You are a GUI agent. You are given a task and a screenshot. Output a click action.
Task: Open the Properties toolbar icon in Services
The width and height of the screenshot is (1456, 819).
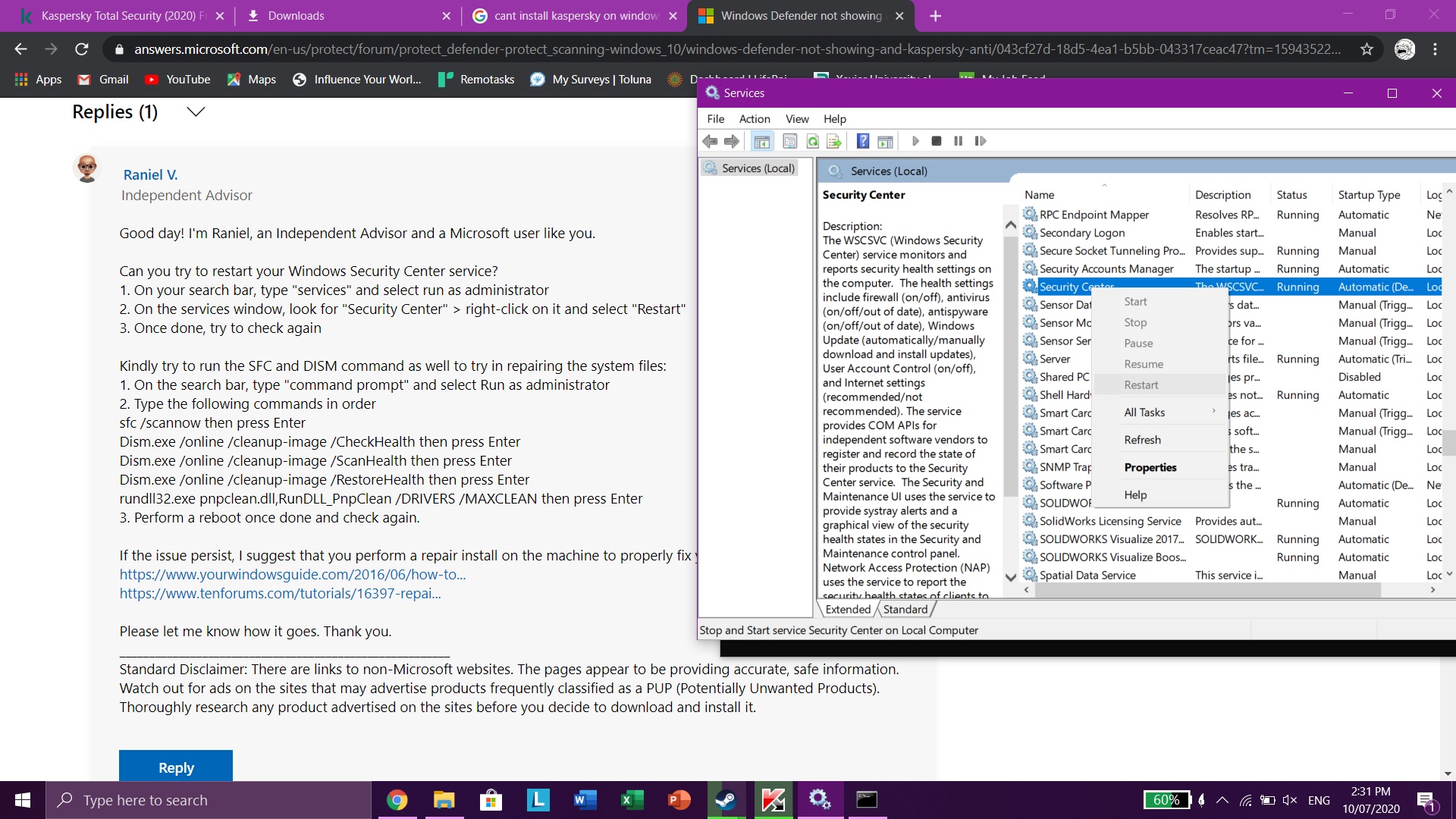(789, 141)
